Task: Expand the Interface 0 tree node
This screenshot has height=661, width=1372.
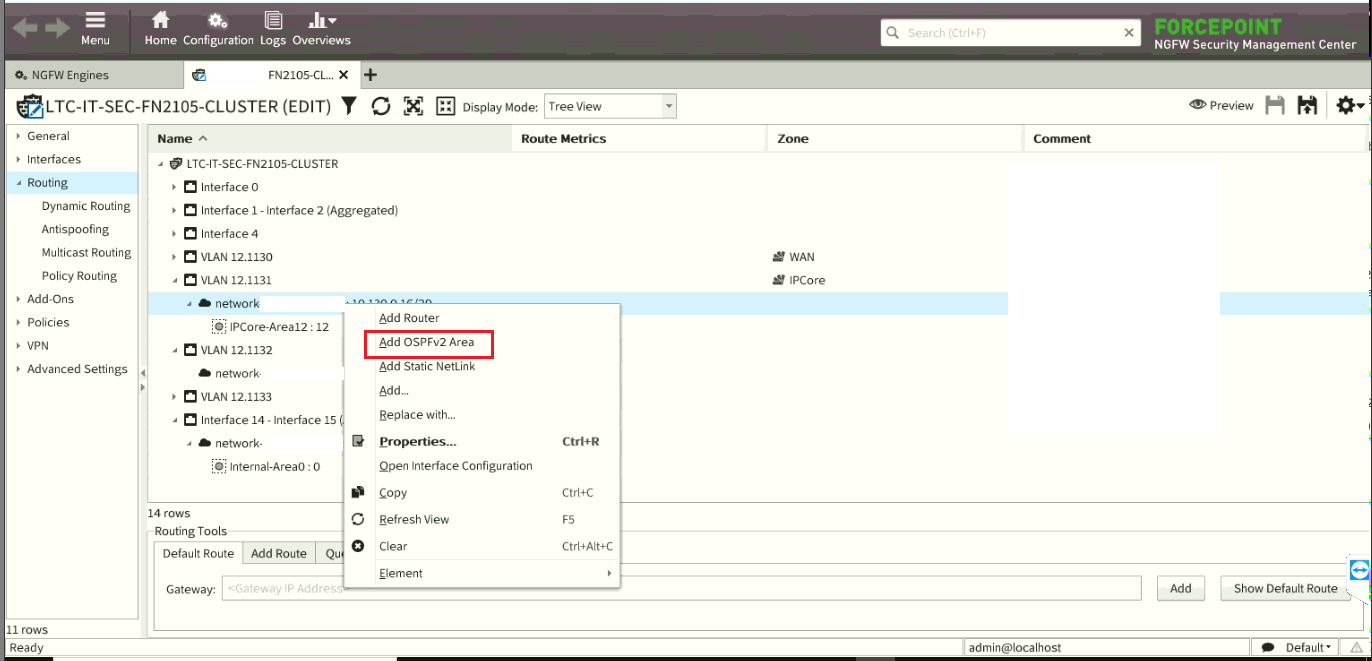Action: [x=174, y=187]
